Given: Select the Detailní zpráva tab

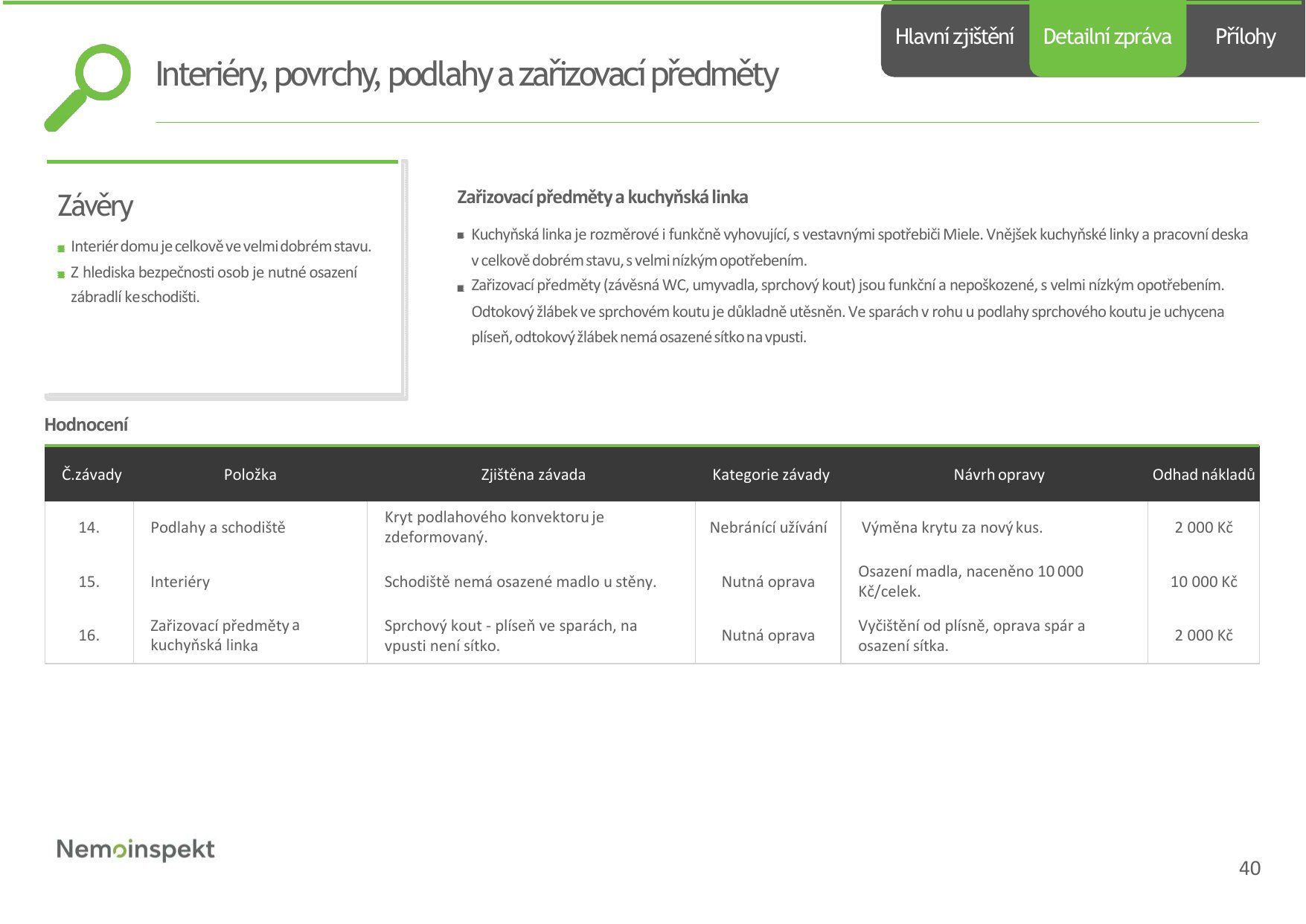Looking at the screenshot, I should (x=1107, y=37).
